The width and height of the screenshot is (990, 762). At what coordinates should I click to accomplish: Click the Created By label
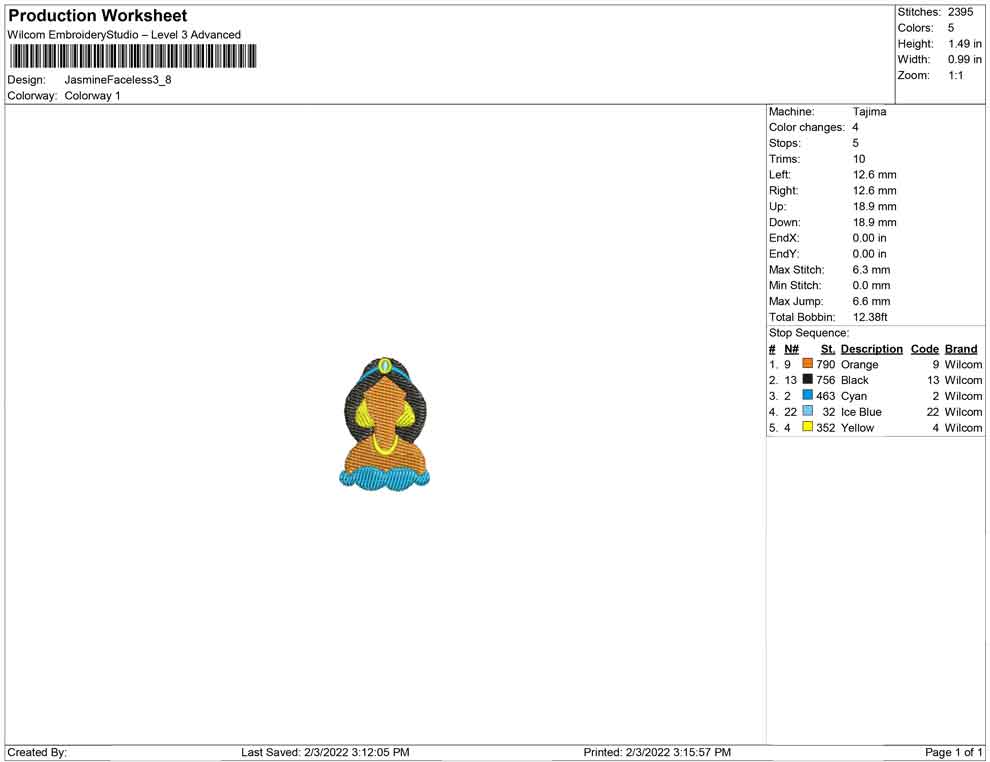(37, 752)
